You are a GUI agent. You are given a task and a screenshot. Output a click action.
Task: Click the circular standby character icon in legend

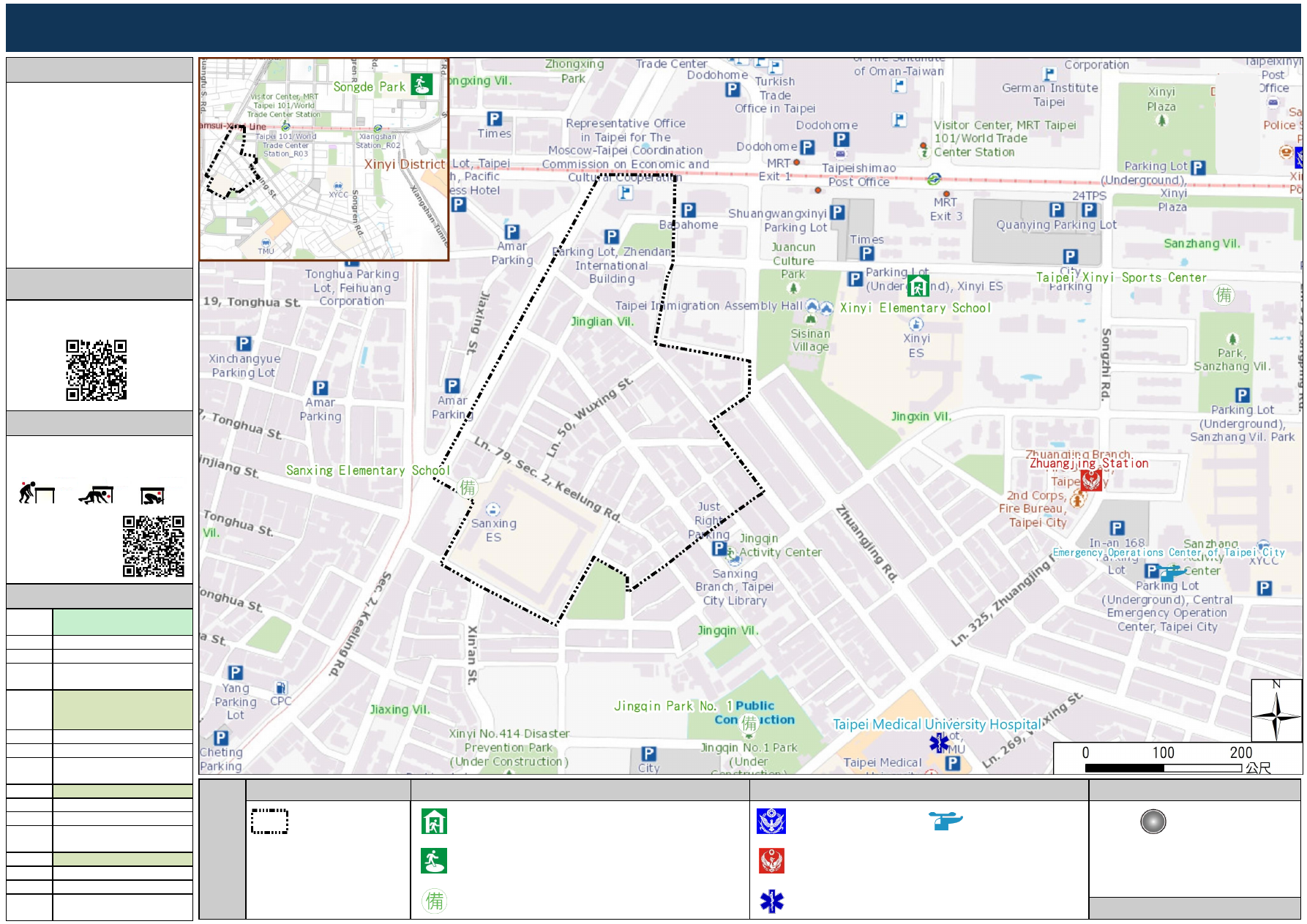[x=434, y=901]
